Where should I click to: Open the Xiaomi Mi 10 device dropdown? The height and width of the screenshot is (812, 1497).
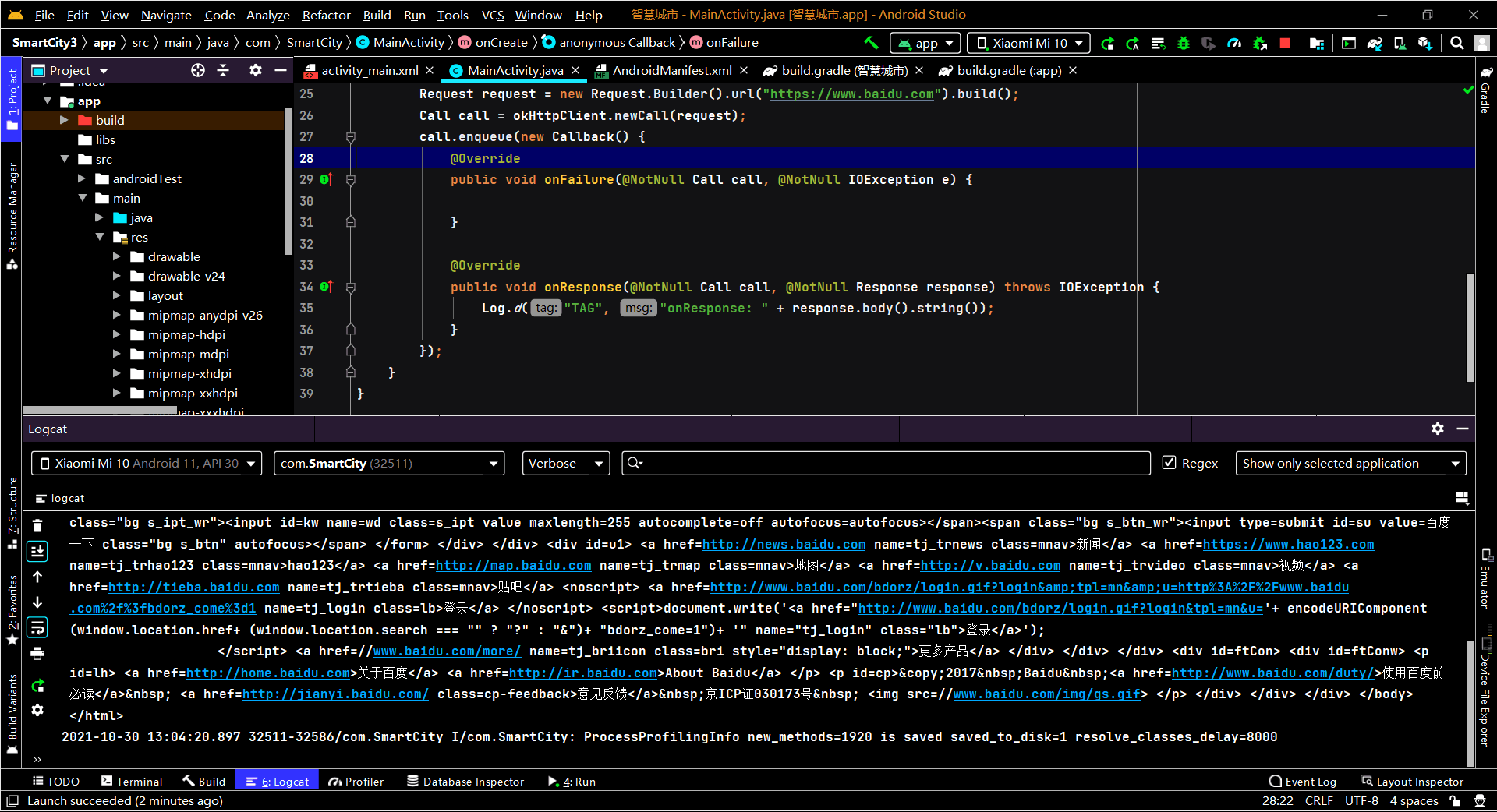1028,44
